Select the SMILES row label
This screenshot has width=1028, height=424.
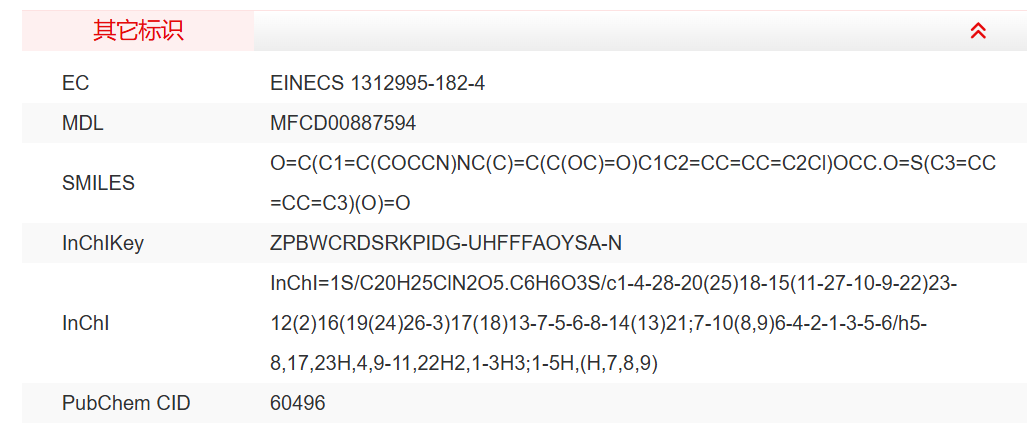click(98, 183)
